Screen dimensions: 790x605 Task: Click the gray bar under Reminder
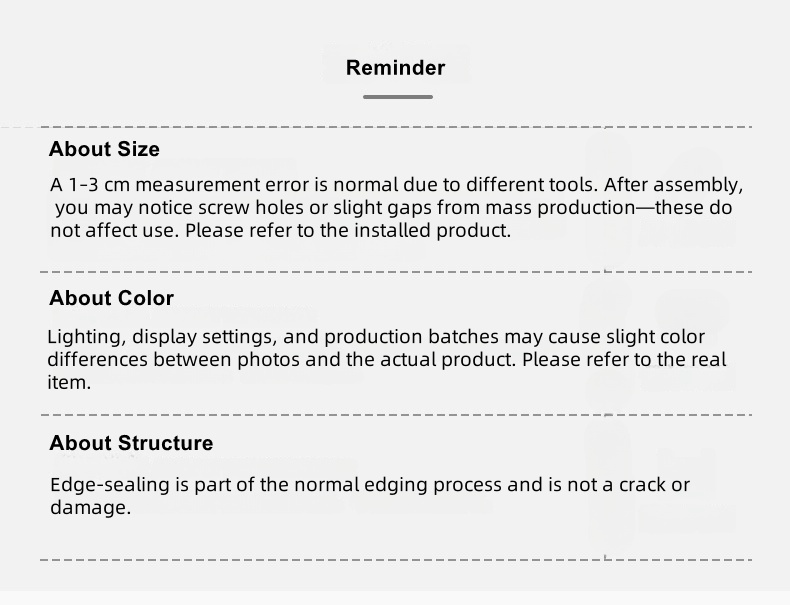pyautogui.click(x=397, y=97)
